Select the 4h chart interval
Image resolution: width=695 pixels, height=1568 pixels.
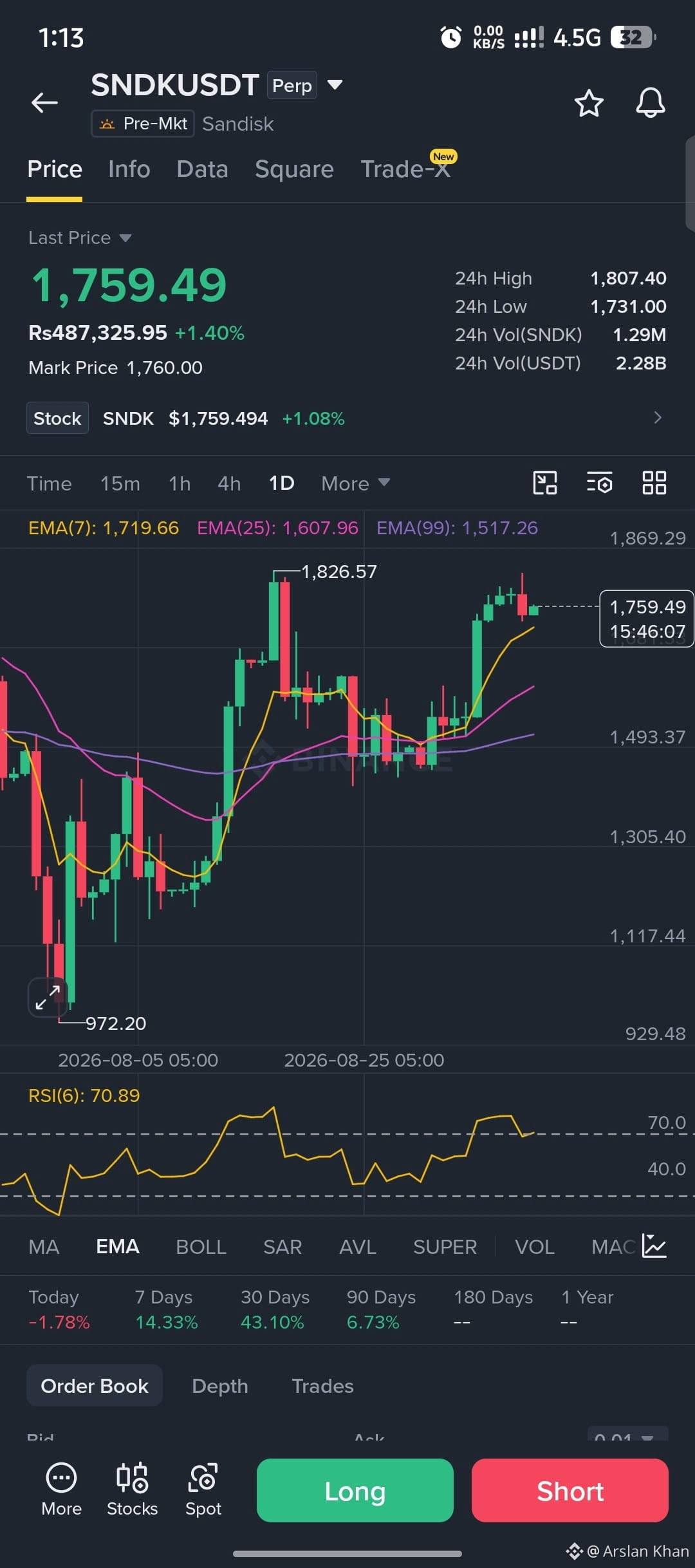point(229,483)
